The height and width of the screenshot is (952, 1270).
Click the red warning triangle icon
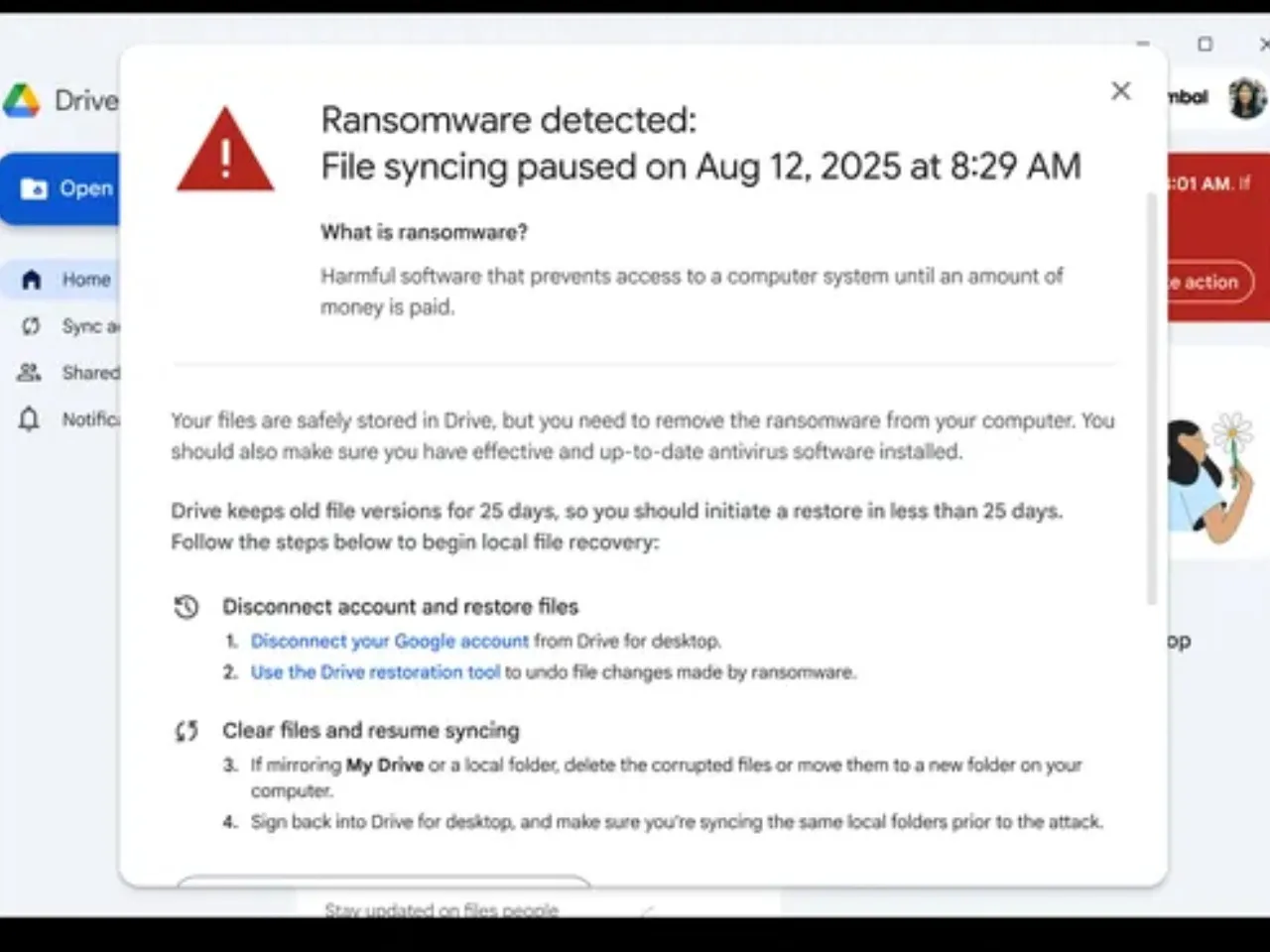pyautogui.click(x=225, y=152)
